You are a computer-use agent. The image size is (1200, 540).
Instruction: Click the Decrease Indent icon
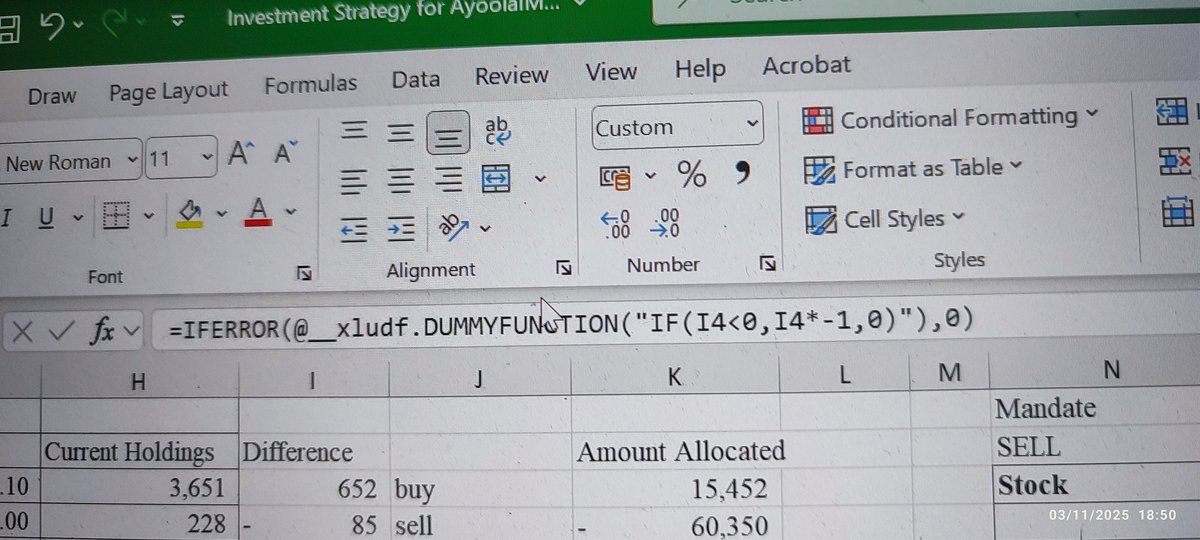coord(353,230)
